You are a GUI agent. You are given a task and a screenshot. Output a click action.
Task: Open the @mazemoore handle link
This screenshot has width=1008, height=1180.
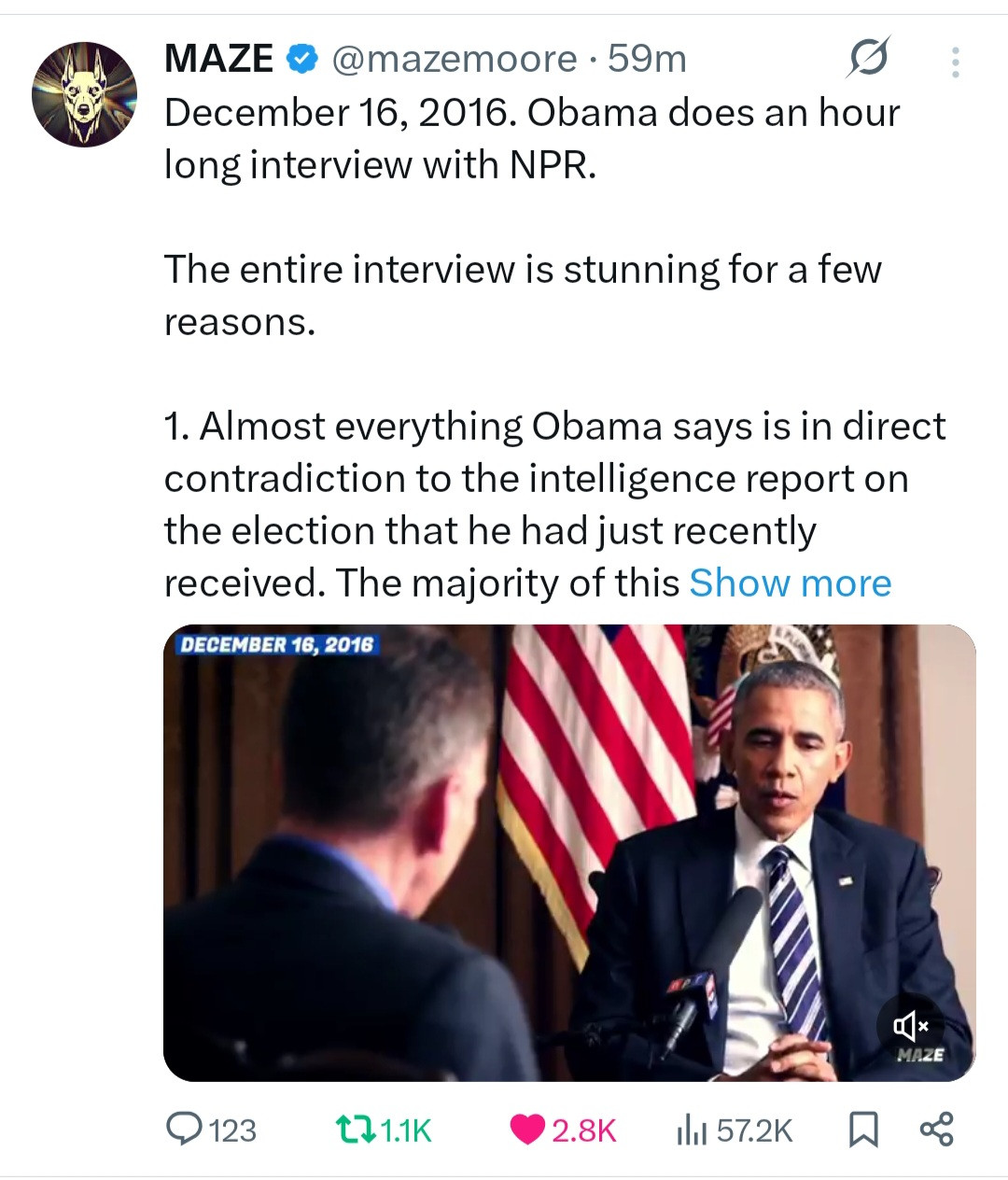point(454,60)
